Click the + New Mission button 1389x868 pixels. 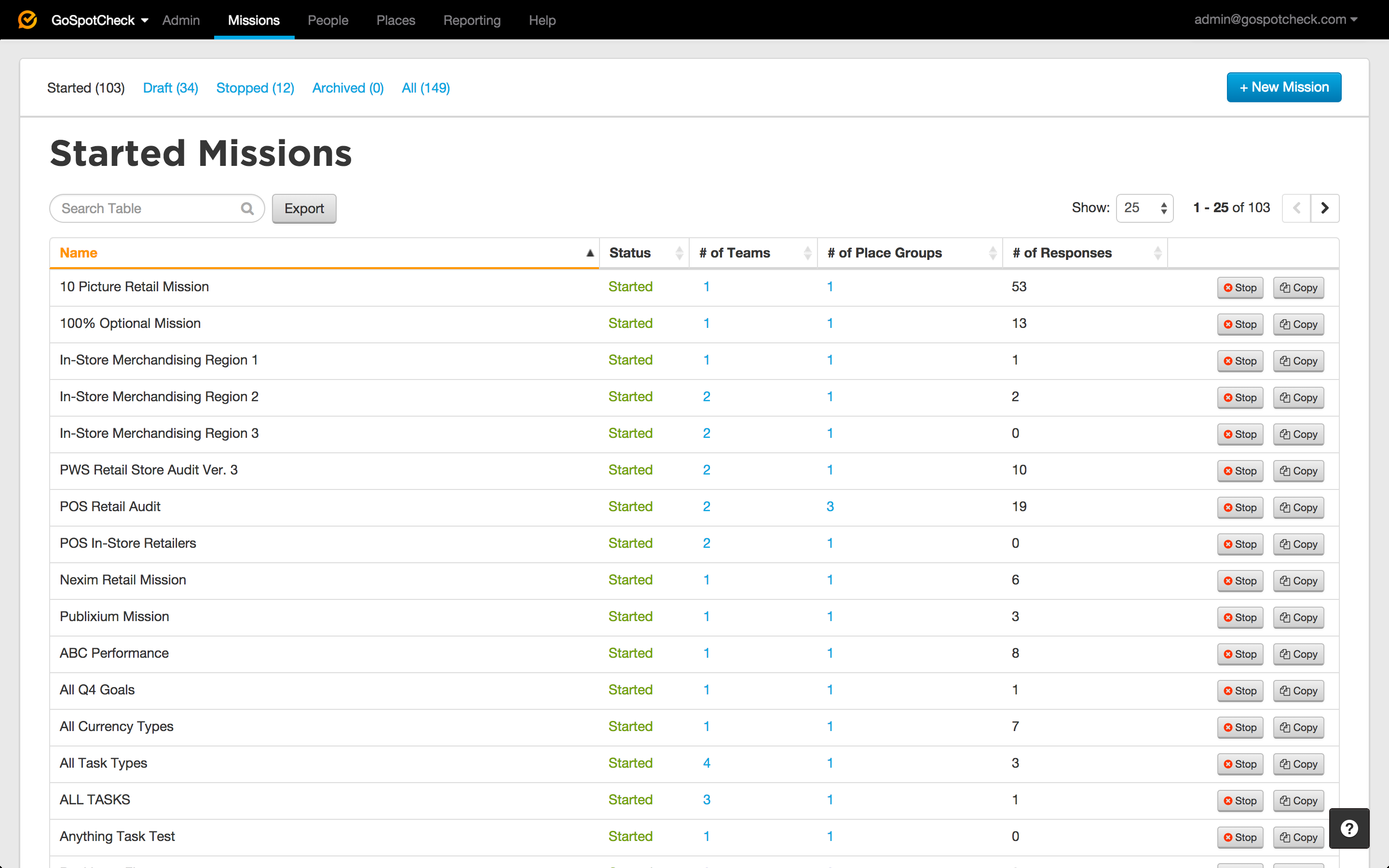pos(1284,87)
